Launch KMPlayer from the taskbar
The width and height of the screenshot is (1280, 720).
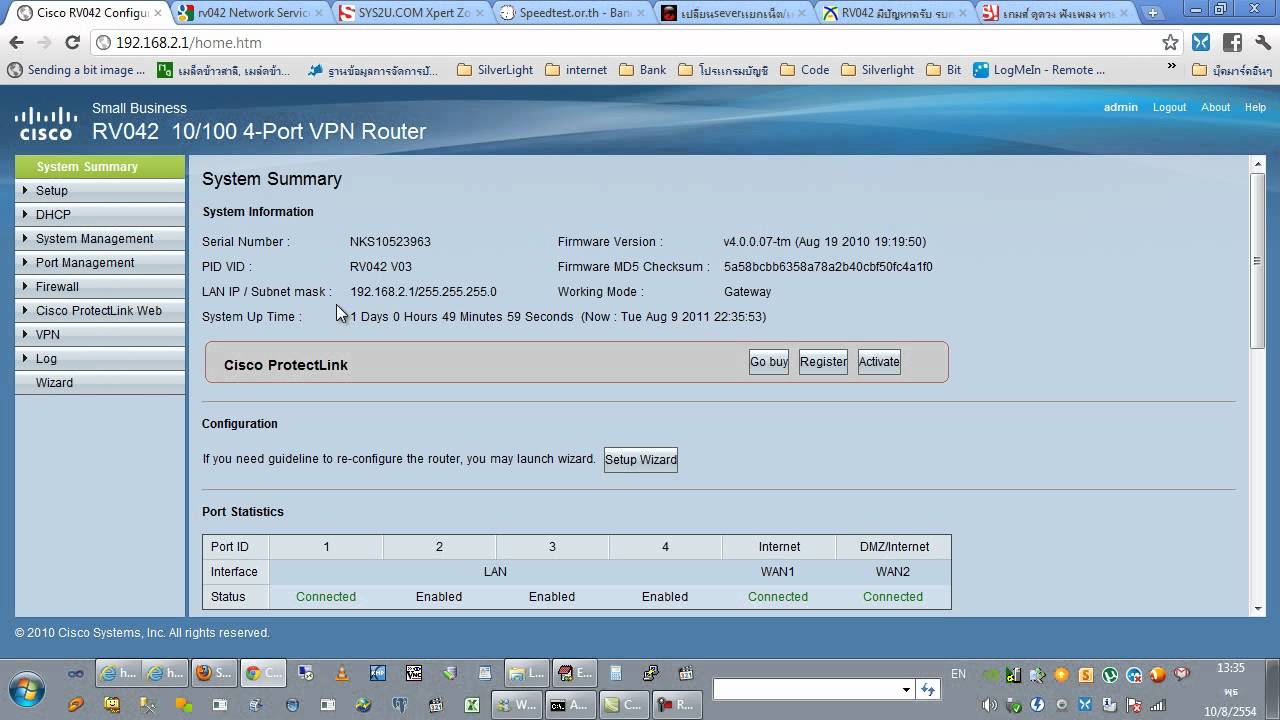coord(378,673)
